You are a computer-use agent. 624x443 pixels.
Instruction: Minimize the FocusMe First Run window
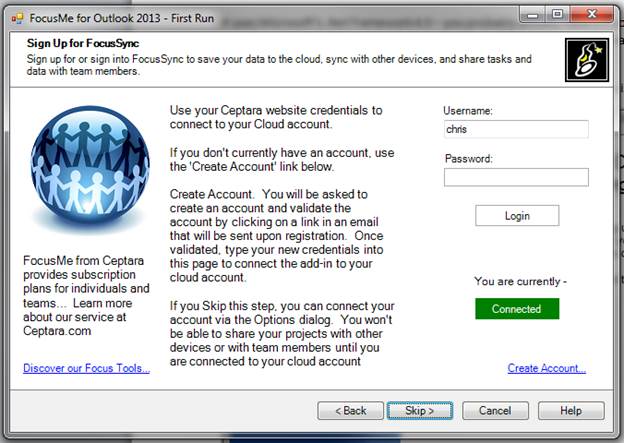tap(532, 15)
